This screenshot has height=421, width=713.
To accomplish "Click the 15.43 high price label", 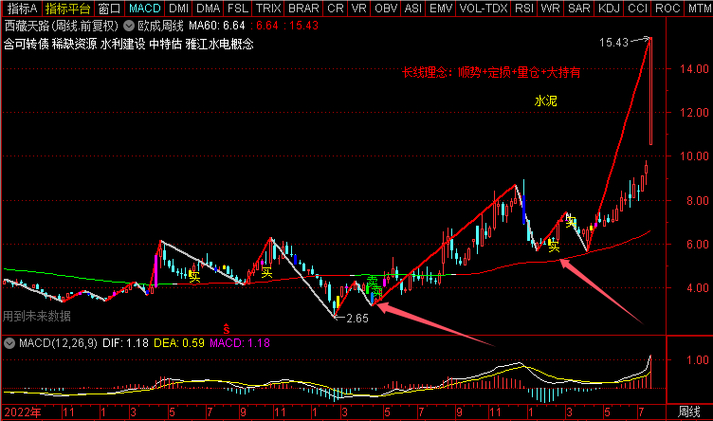I will tap(614, 43).
